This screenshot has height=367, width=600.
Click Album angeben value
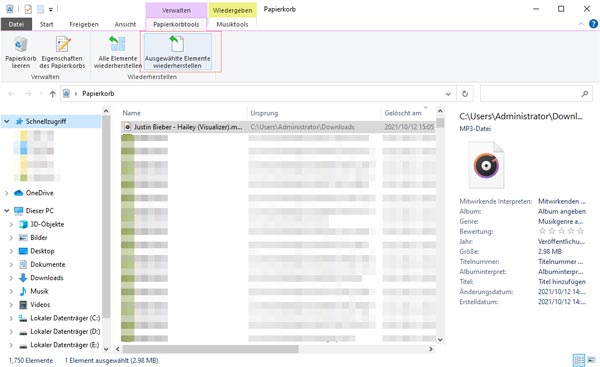(562, 211)
